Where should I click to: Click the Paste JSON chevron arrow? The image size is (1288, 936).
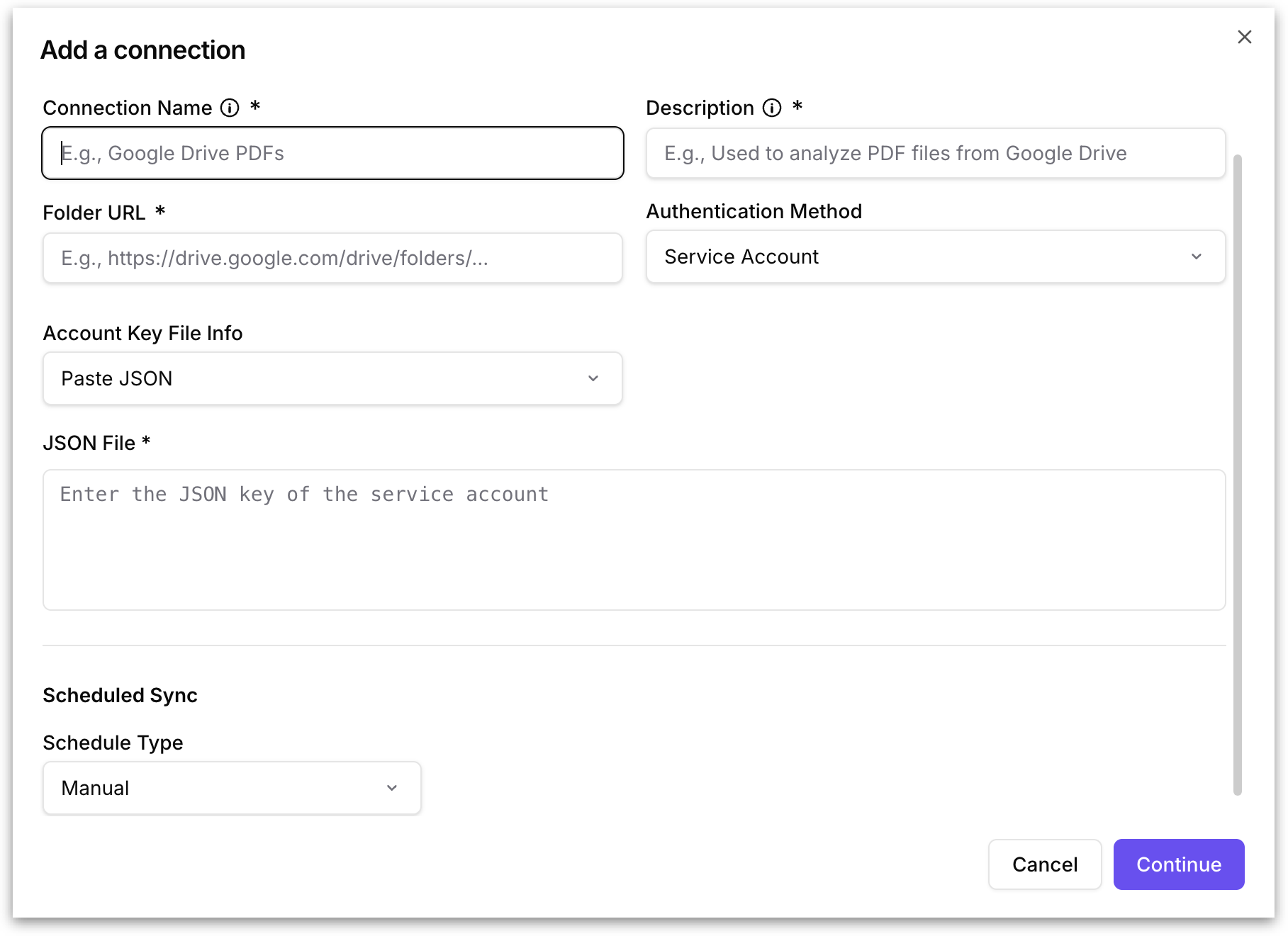593,378
